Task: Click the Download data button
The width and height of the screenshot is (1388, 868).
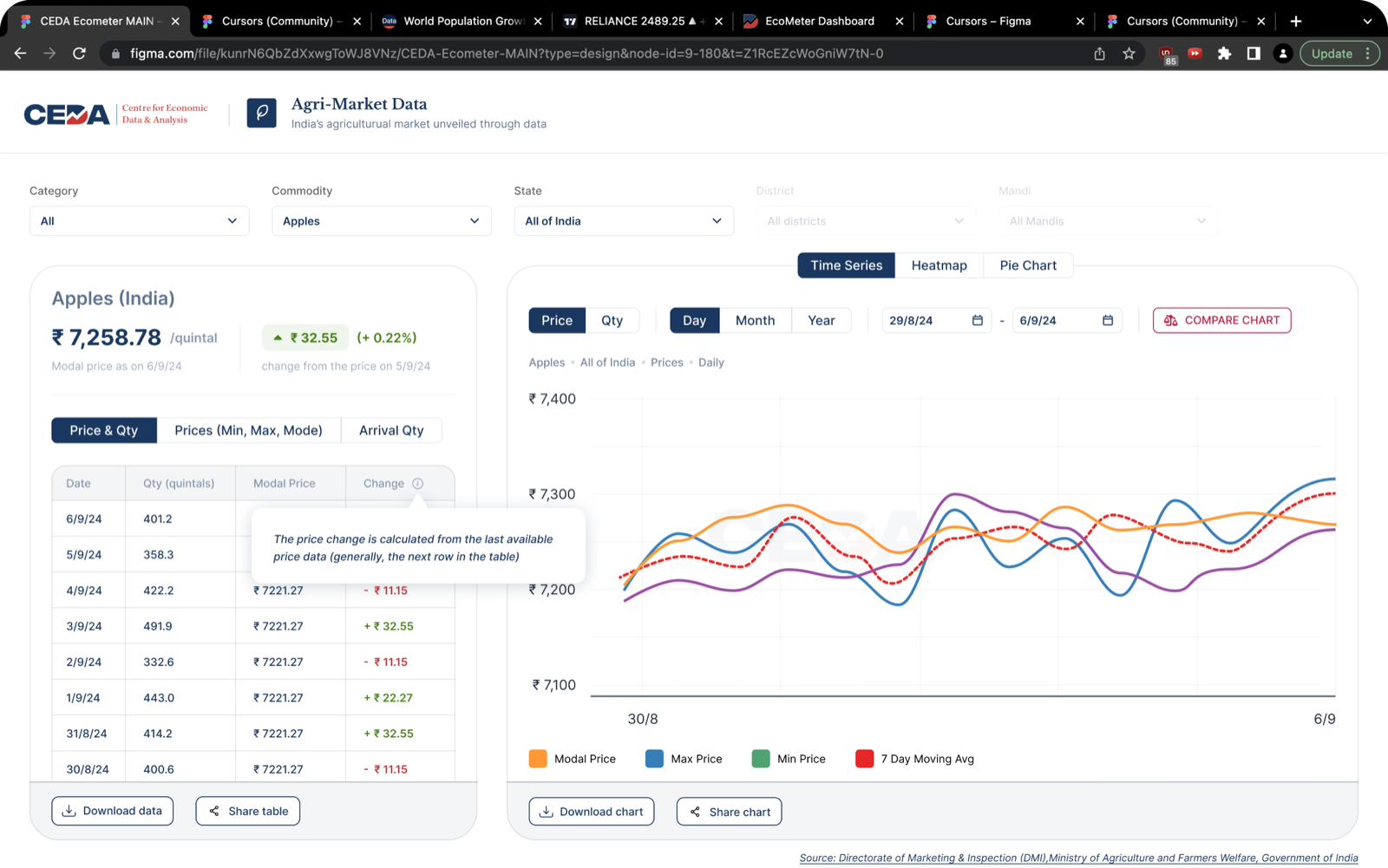Action: tap(113, 811)
